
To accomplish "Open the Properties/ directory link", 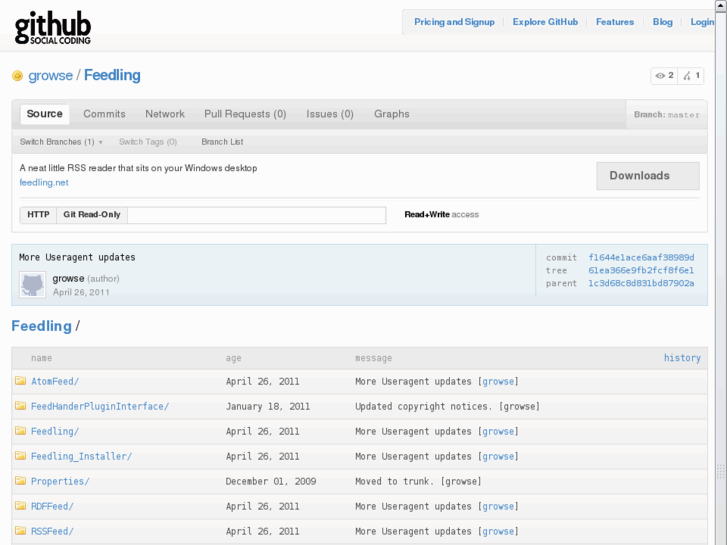I will 60,481.
